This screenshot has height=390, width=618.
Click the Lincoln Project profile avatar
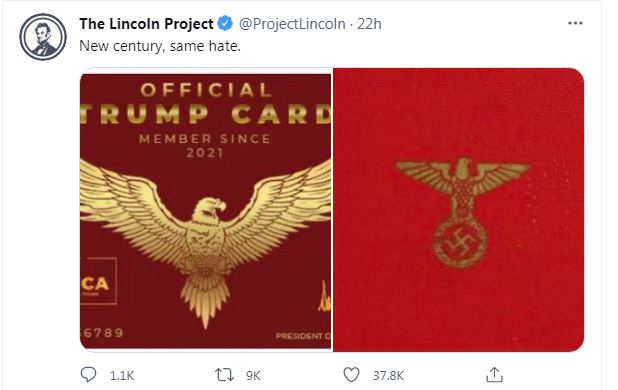pos(43,37)
